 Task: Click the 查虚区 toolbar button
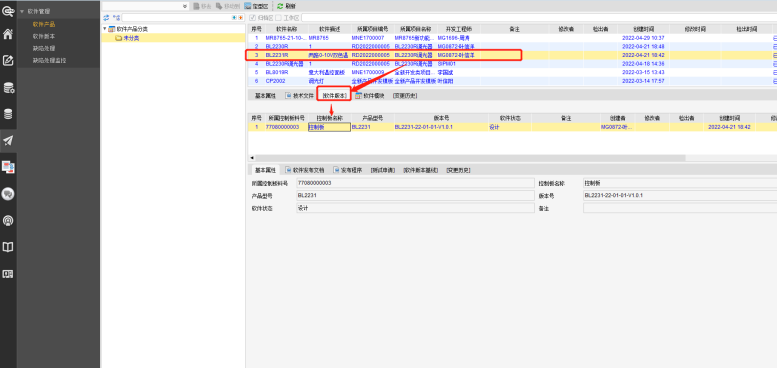257,6
